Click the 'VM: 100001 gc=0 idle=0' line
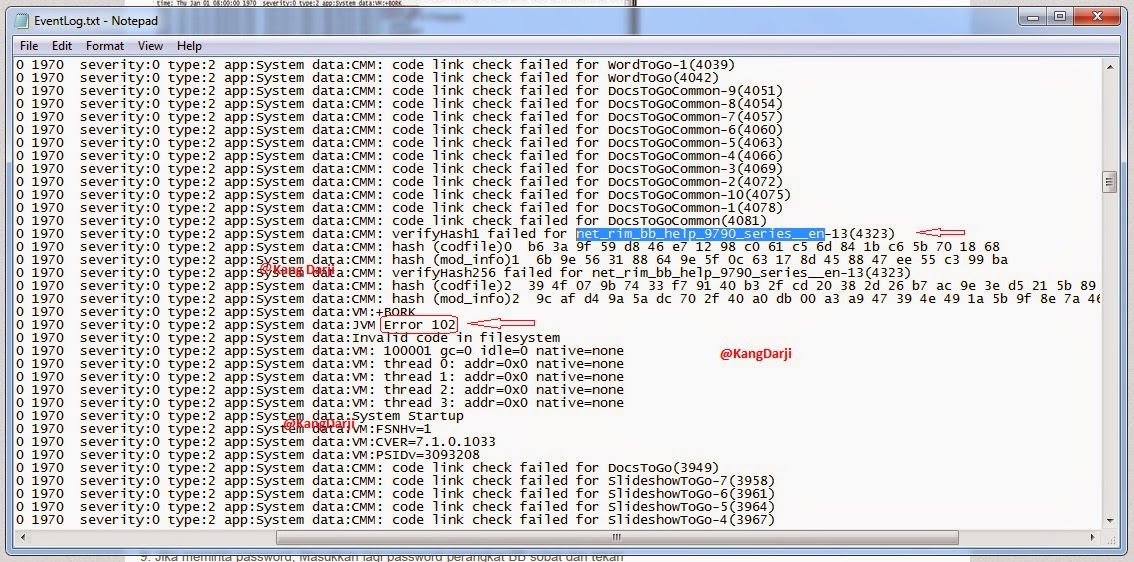This screenshot has height=562, width=1134. (320, 351)
